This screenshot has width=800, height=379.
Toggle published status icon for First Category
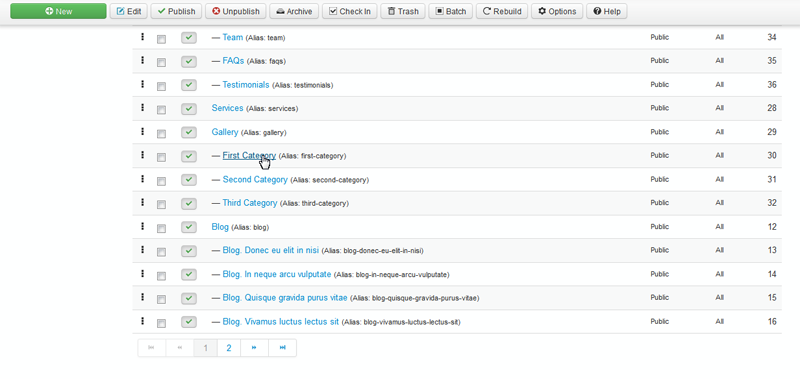[x=189, y=156]
